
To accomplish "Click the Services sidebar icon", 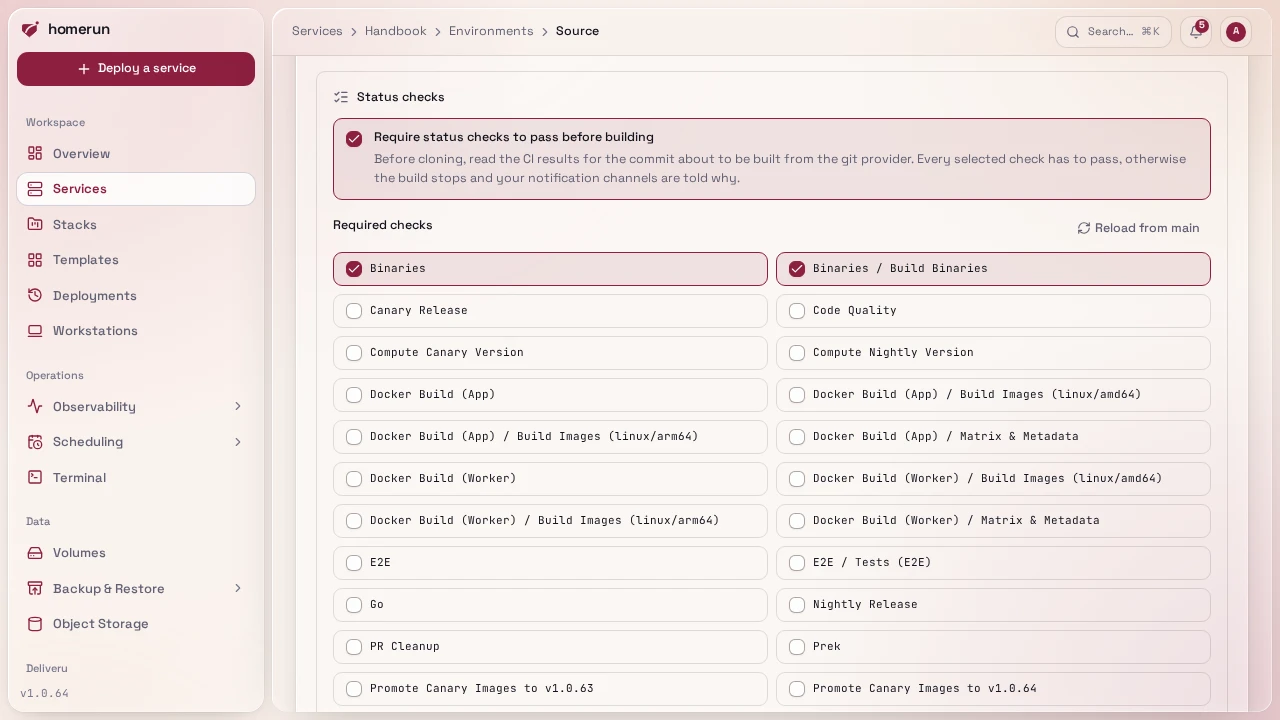I will click(x=35, y=189).
